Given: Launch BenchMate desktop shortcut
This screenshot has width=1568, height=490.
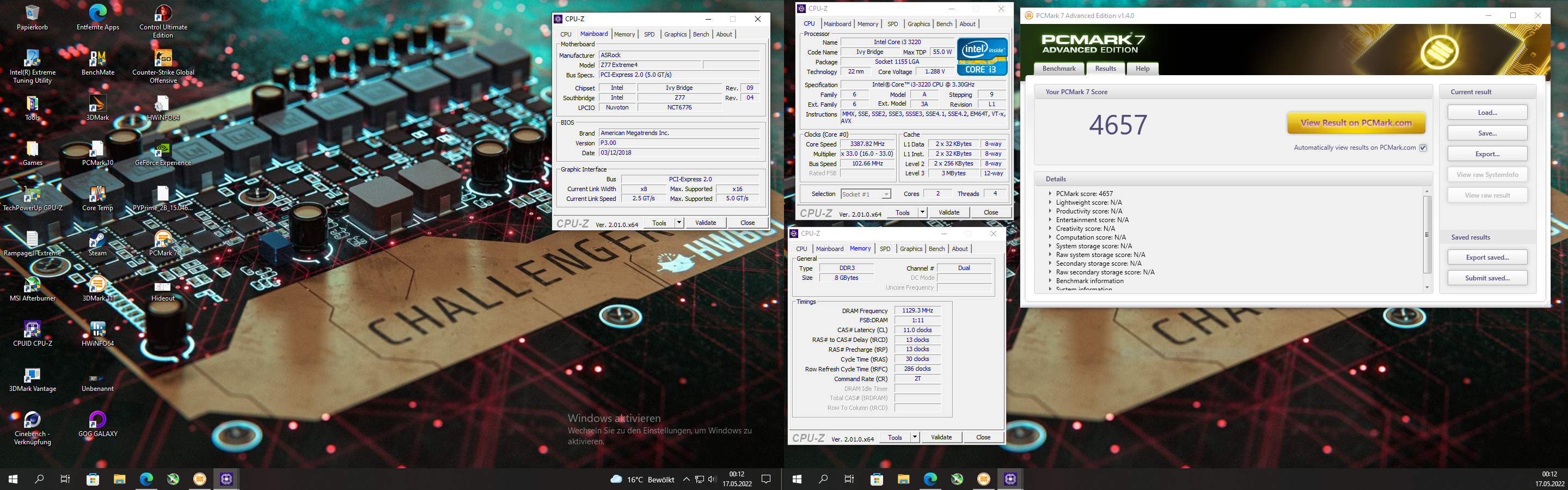Looking at the screenshot, I should tap(97, 63).
